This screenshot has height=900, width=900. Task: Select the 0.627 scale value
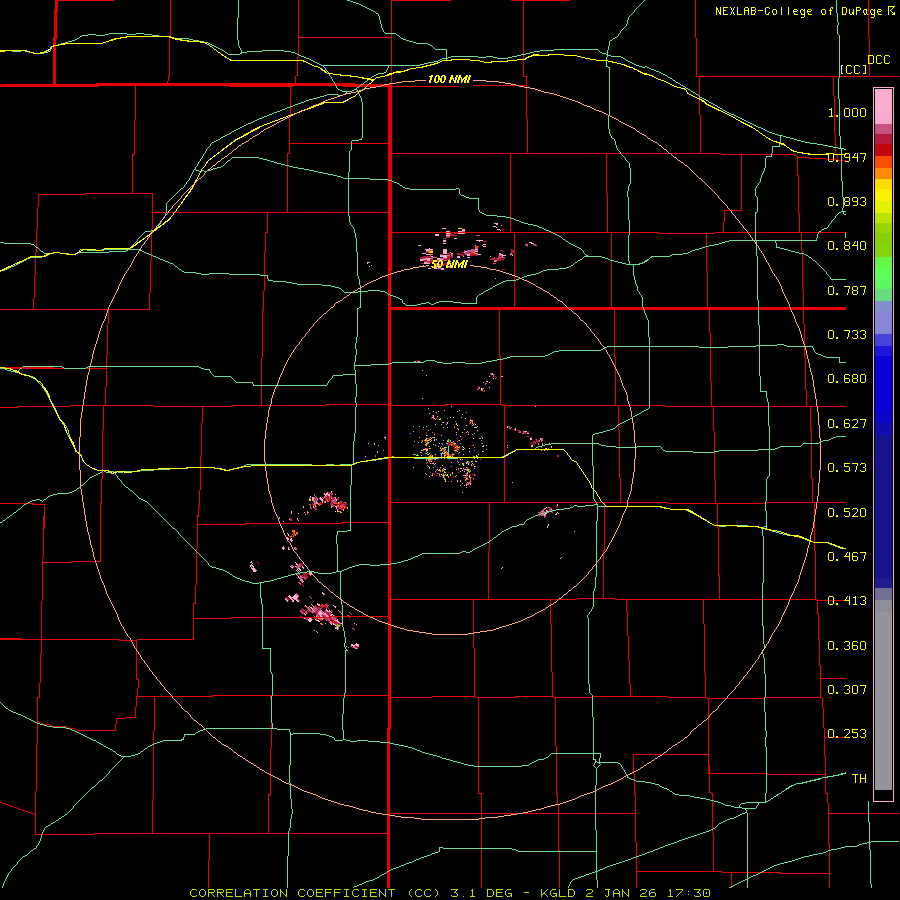coord(847,424)
